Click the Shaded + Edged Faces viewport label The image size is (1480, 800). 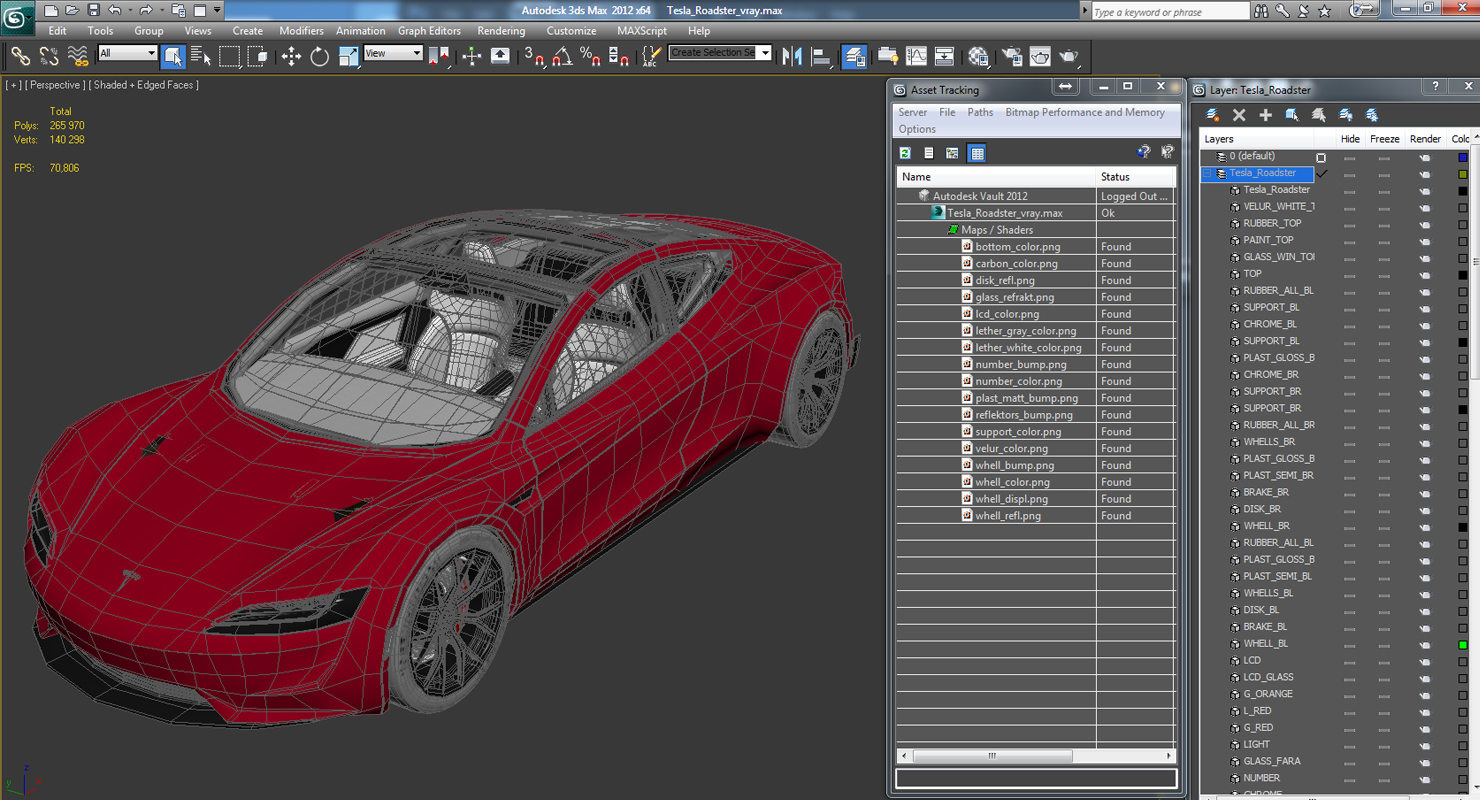(x=144, y=85)
